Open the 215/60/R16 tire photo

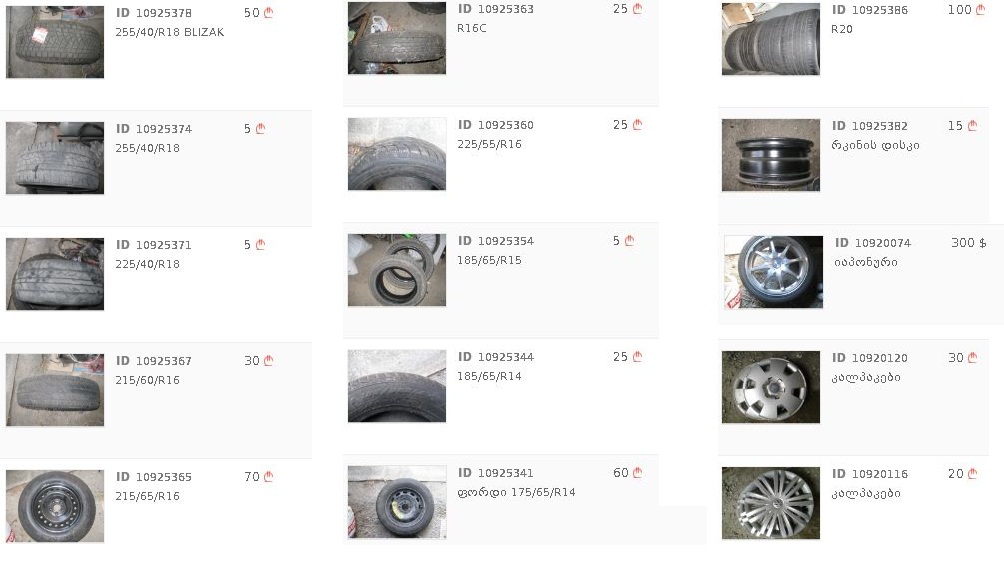click(55, 389)
